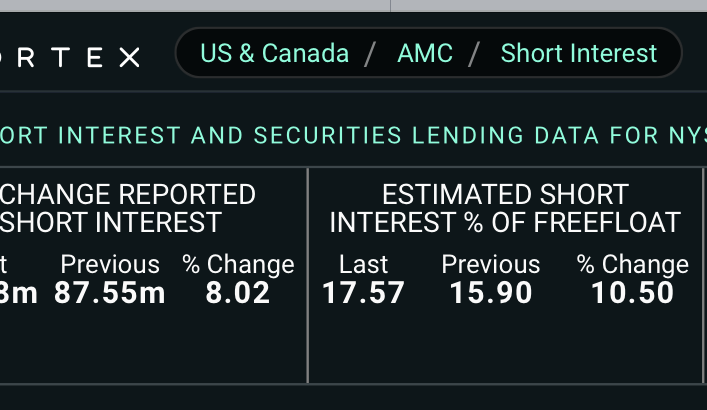The image size is (707, 410).
Task: Click the Last label in freefloat panel
Action: click(363, 264)
